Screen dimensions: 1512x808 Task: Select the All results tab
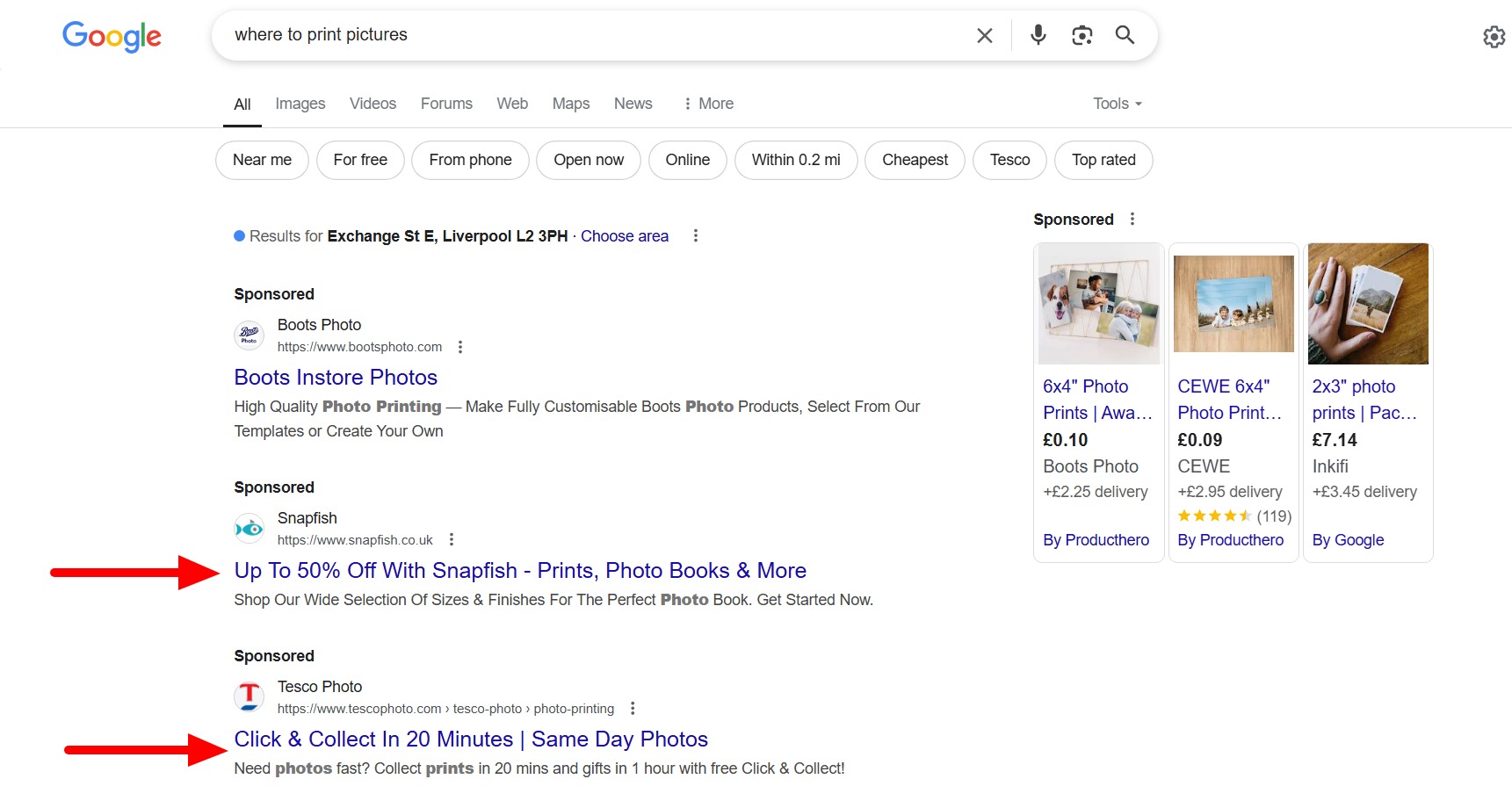point(242,105)
